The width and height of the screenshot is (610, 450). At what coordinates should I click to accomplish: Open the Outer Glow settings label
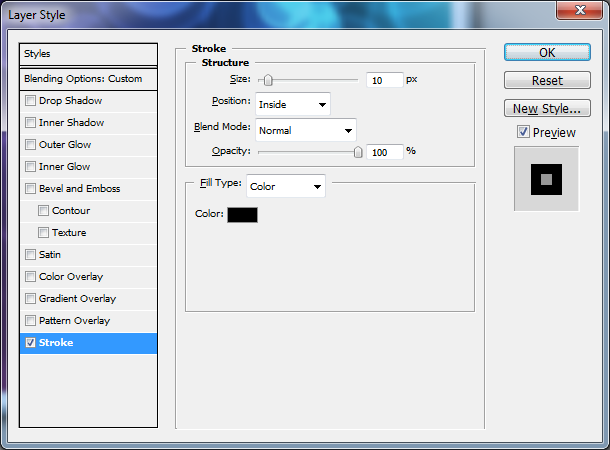tap(65, 145)
